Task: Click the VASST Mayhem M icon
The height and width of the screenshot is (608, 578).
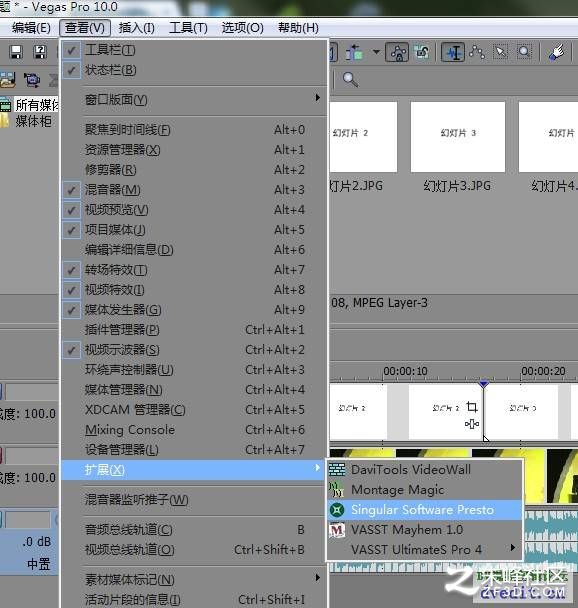Action: pos(337,530)
